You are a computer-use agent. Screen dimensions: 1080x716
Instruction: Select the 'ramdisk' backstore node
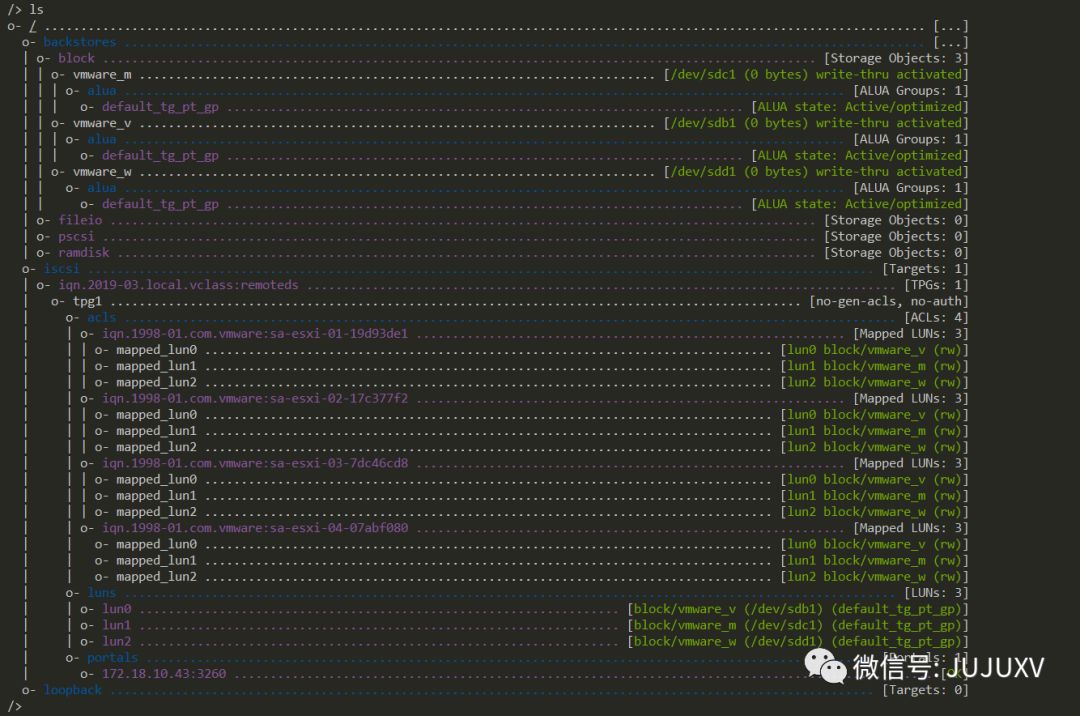pyautogui.click(x=83, y=253)
